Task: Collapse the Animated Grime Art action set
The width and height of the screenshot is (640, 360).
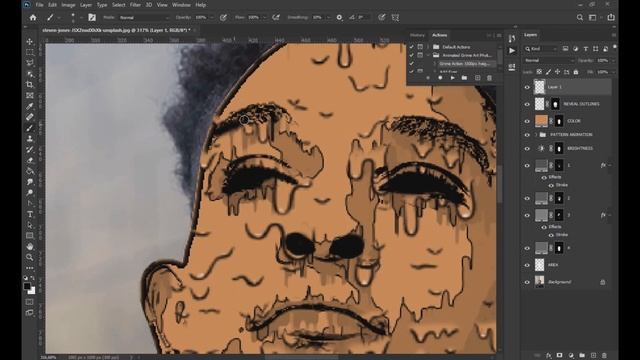Action: (x=428, y=55)
